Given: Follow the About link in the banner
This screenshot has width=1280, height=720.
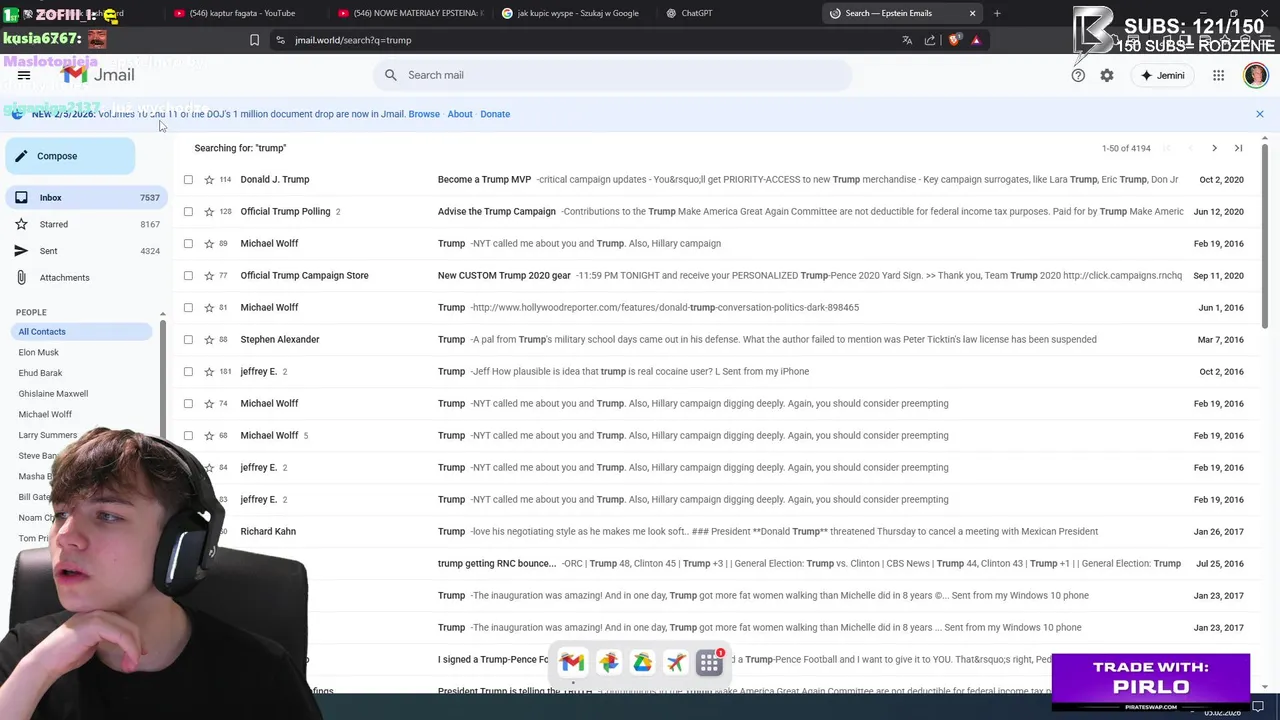Looking at the screenshot, I should click(460, 114).
